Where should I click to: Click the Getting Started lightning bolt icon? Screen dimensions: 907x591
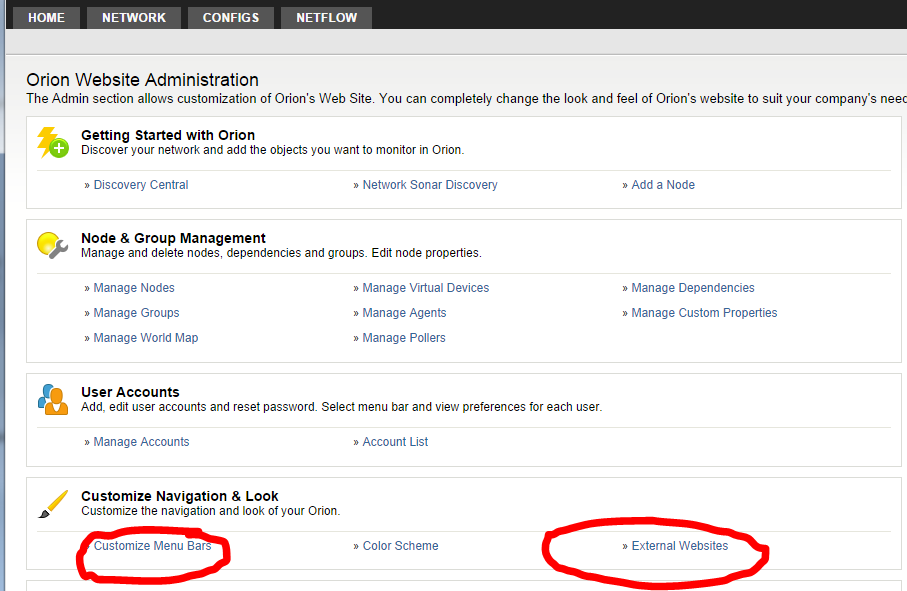click(53, 142)
